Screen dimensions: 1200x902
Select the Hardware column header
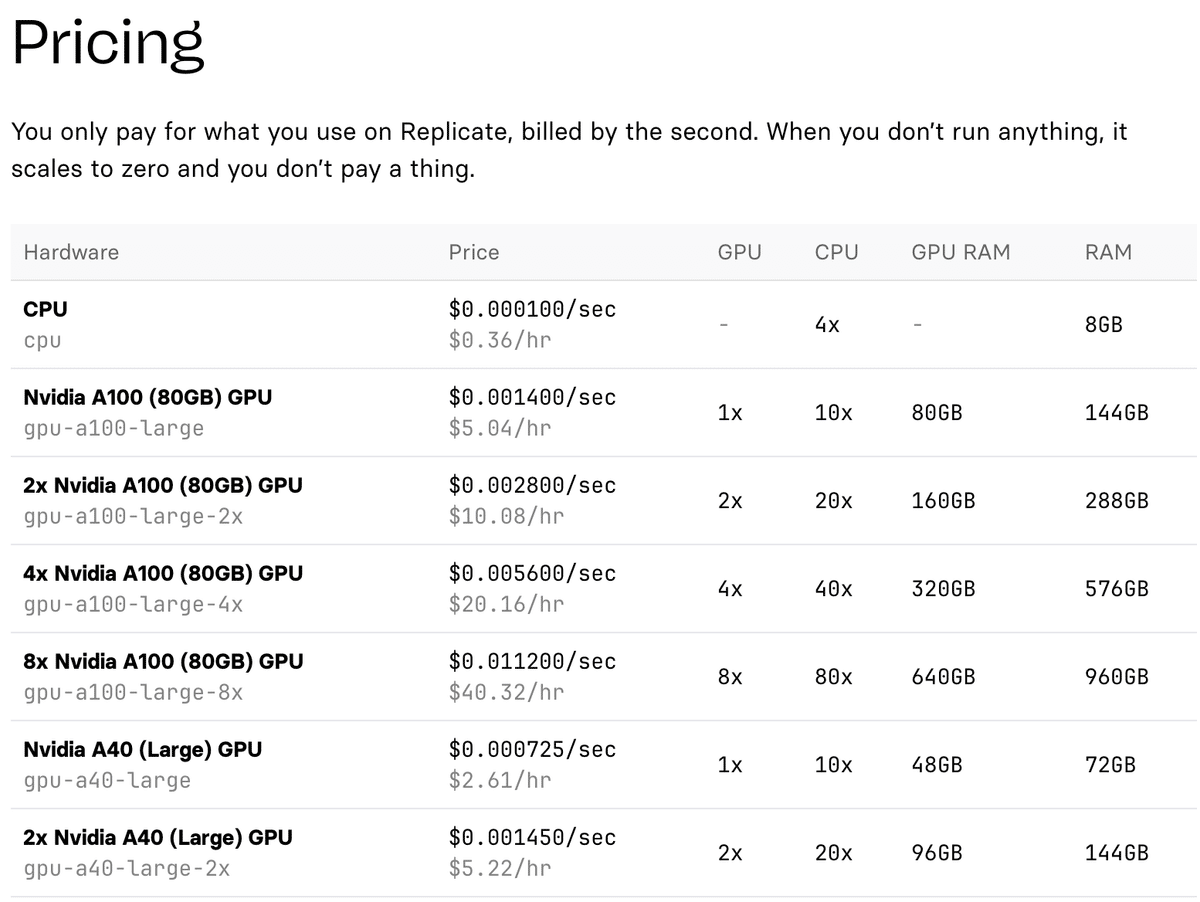click(x=71, y=252)
